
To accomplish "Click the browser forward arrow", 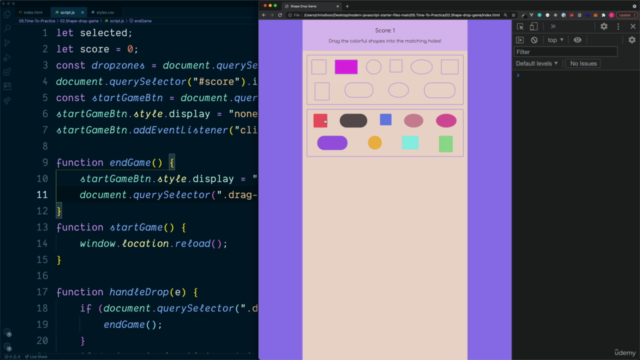I will [x=272, y=15].
